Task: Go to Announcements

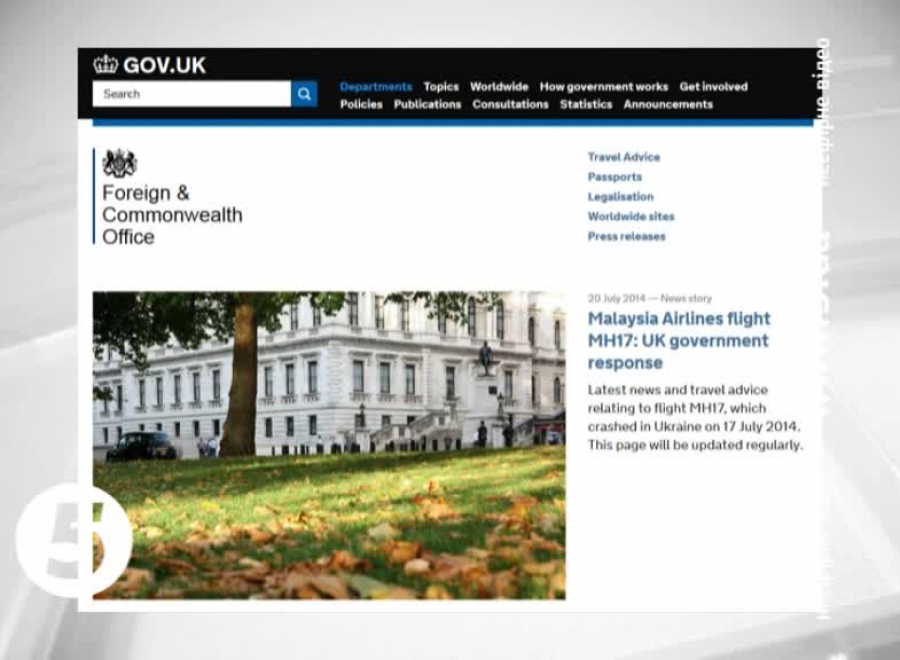Action: pos(668,104)
